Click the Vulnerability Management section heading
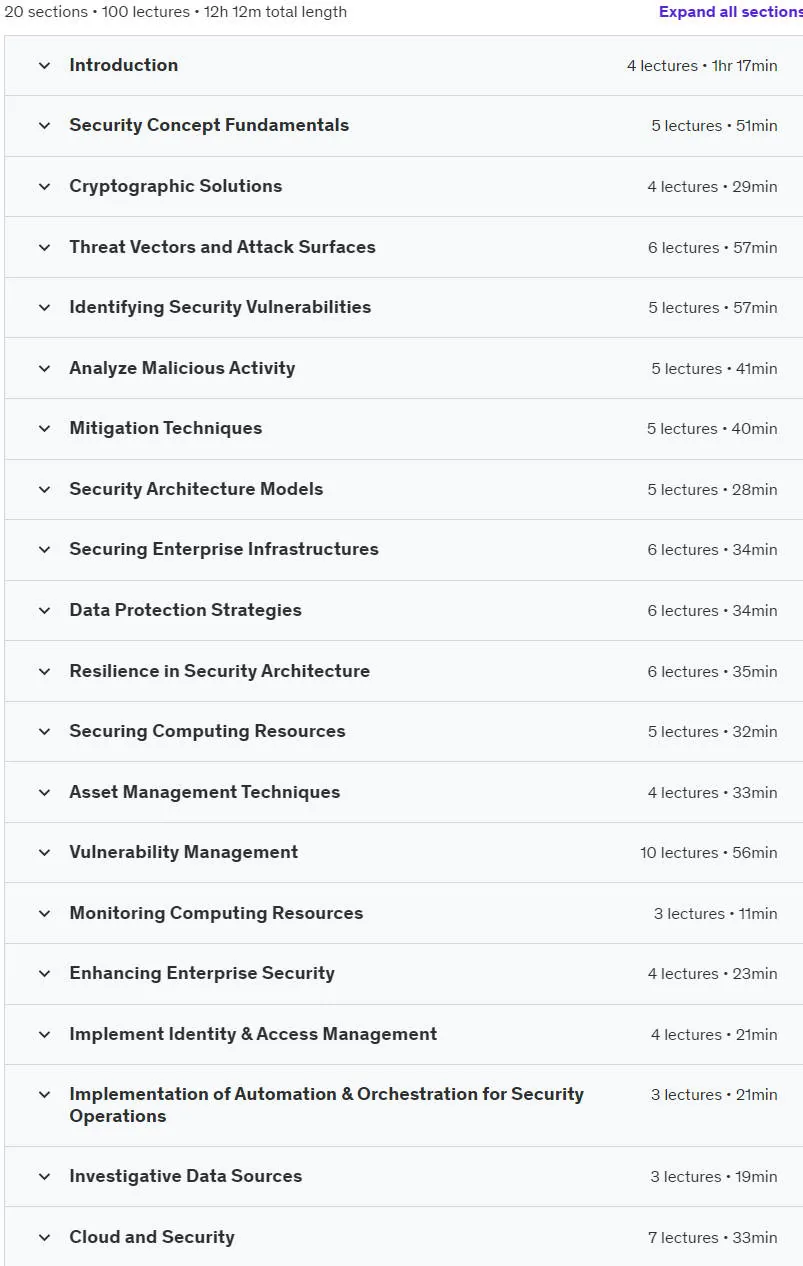The width and height of the screenshot is (803, 1266). click(183, 852)
